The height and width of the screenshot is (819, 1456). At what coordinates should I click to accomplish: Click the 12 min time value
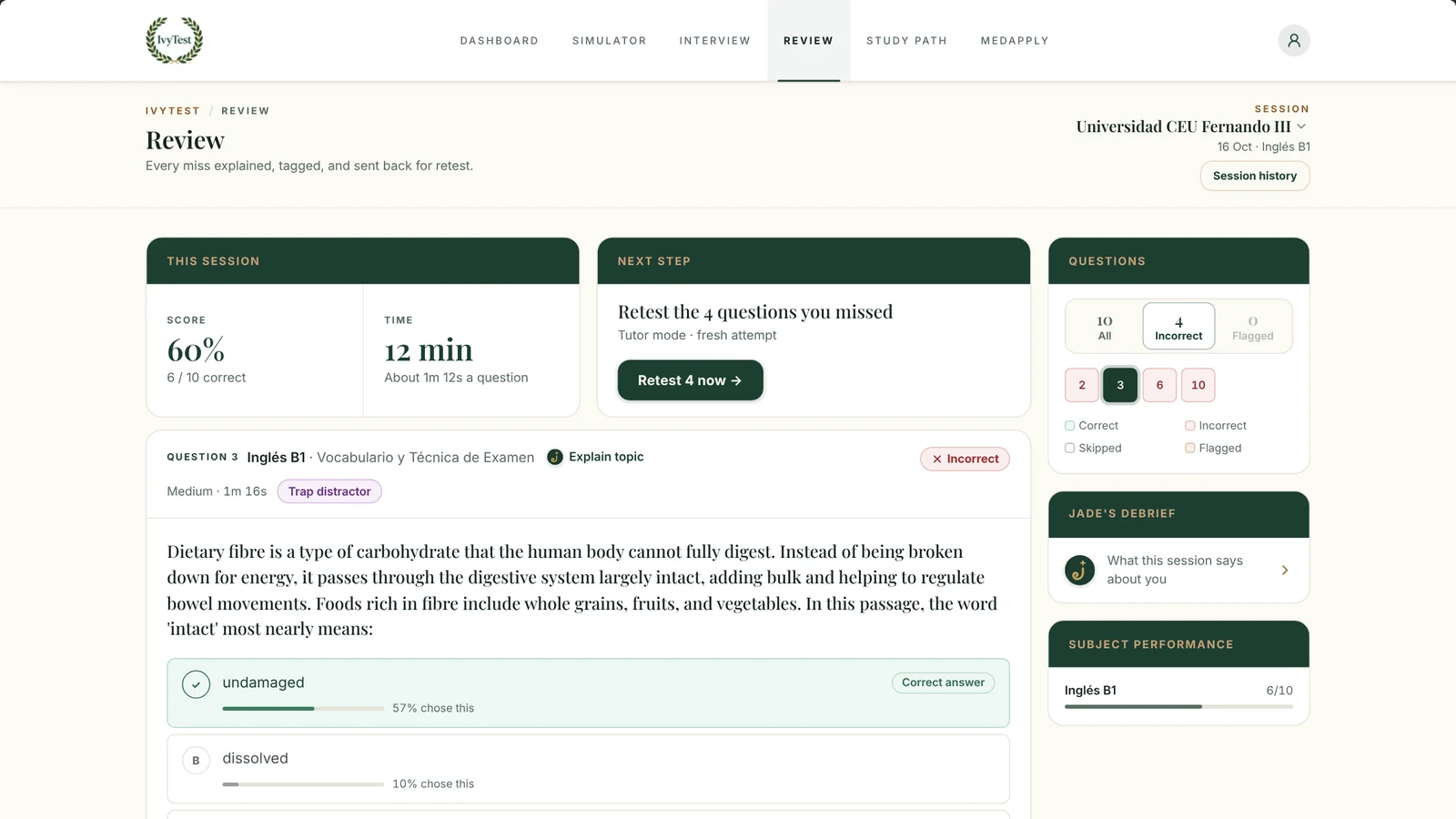[429, 350]
